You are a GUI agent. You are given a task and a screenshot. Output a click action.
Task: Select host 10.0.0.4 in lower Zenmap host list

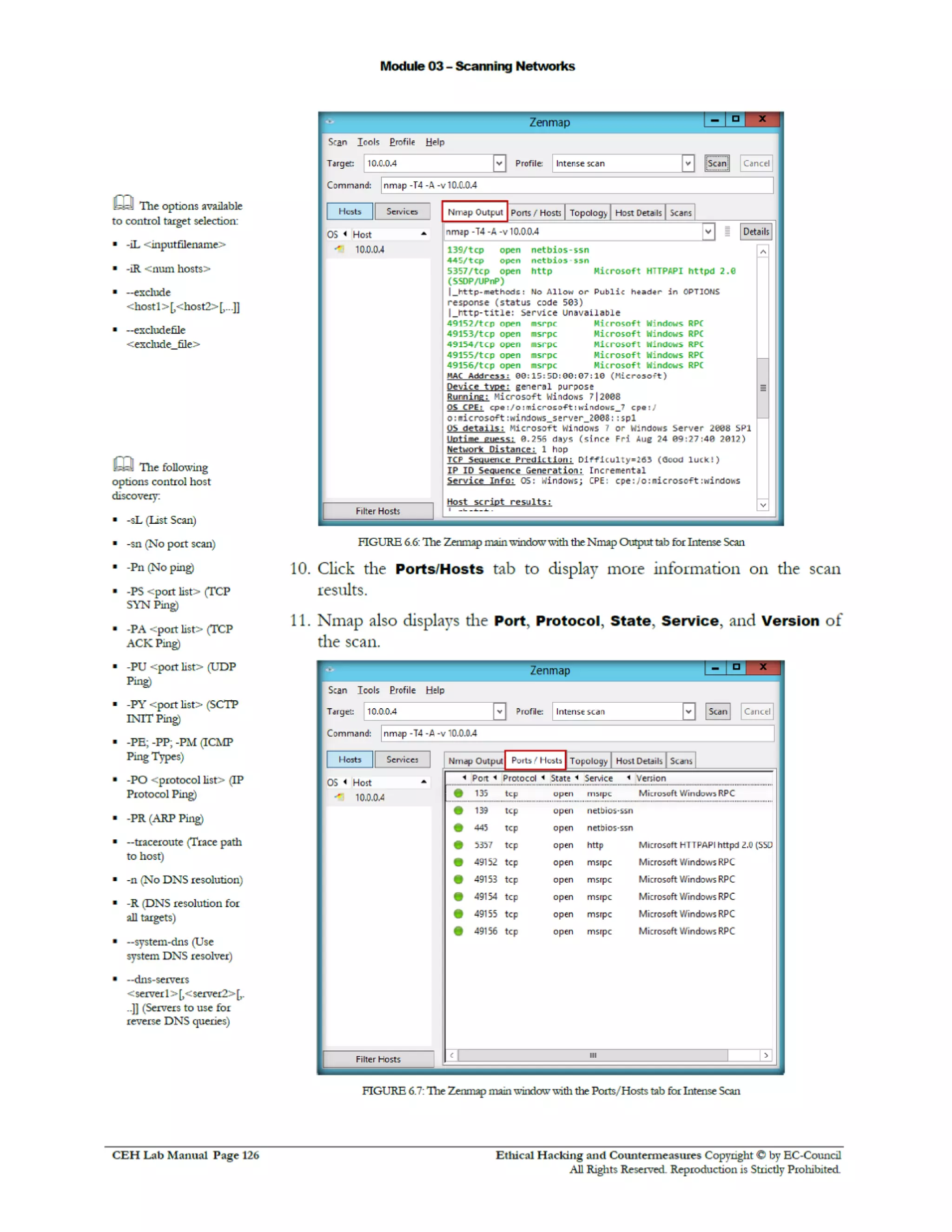(x=370, y=797)
